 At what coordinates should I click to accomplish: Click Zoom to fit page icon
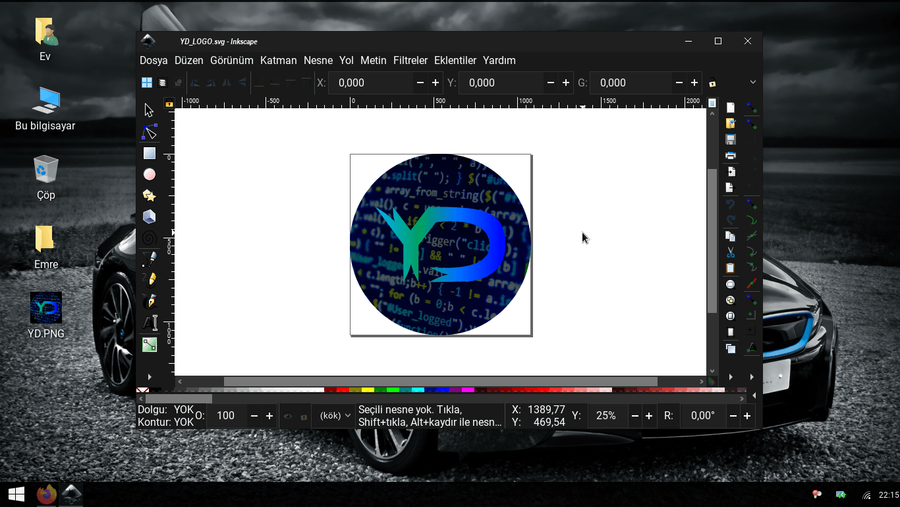[x=730, y=316]
